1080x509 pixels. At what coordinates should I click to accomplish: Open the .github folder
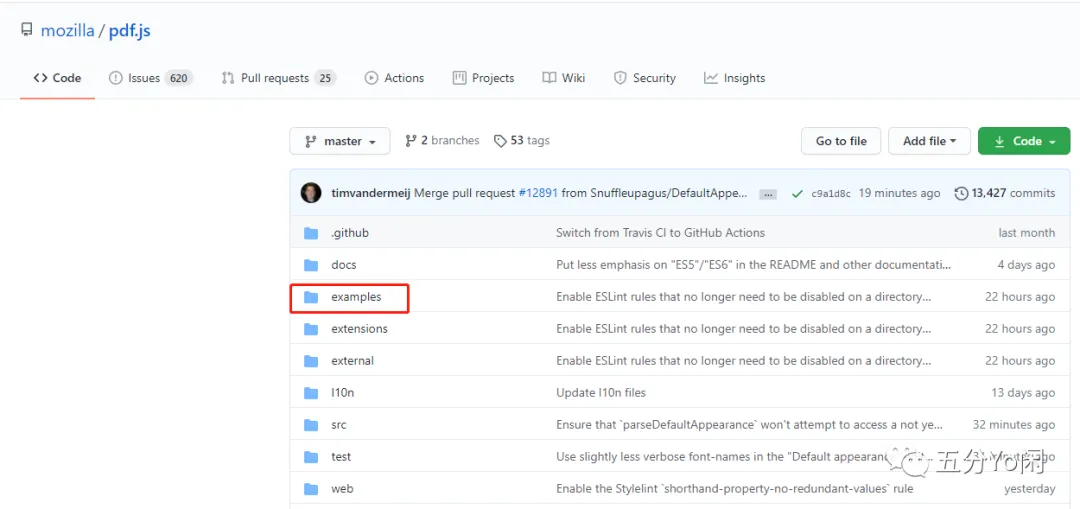tap(350, 233)
